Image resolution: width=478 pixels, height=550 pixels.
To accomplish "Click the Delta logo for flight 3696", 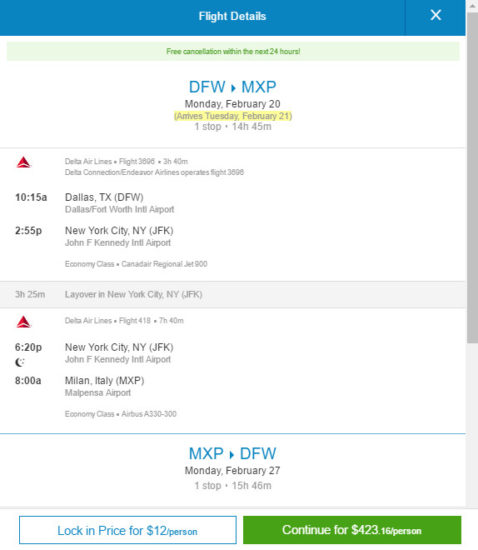I will (x=23, y=162).
